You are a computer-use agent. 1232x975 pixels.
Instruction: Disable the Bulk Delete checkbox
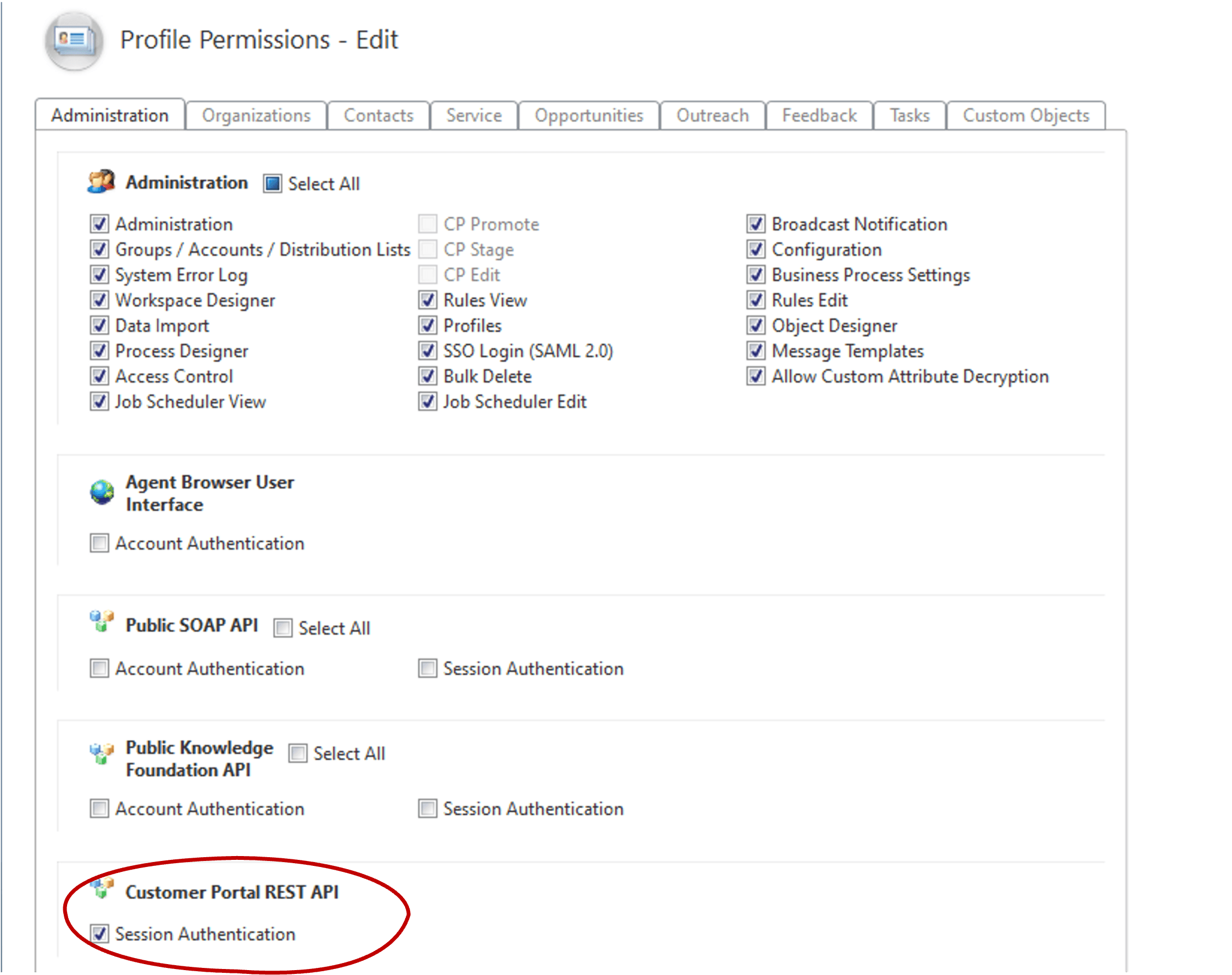(428, 376)
